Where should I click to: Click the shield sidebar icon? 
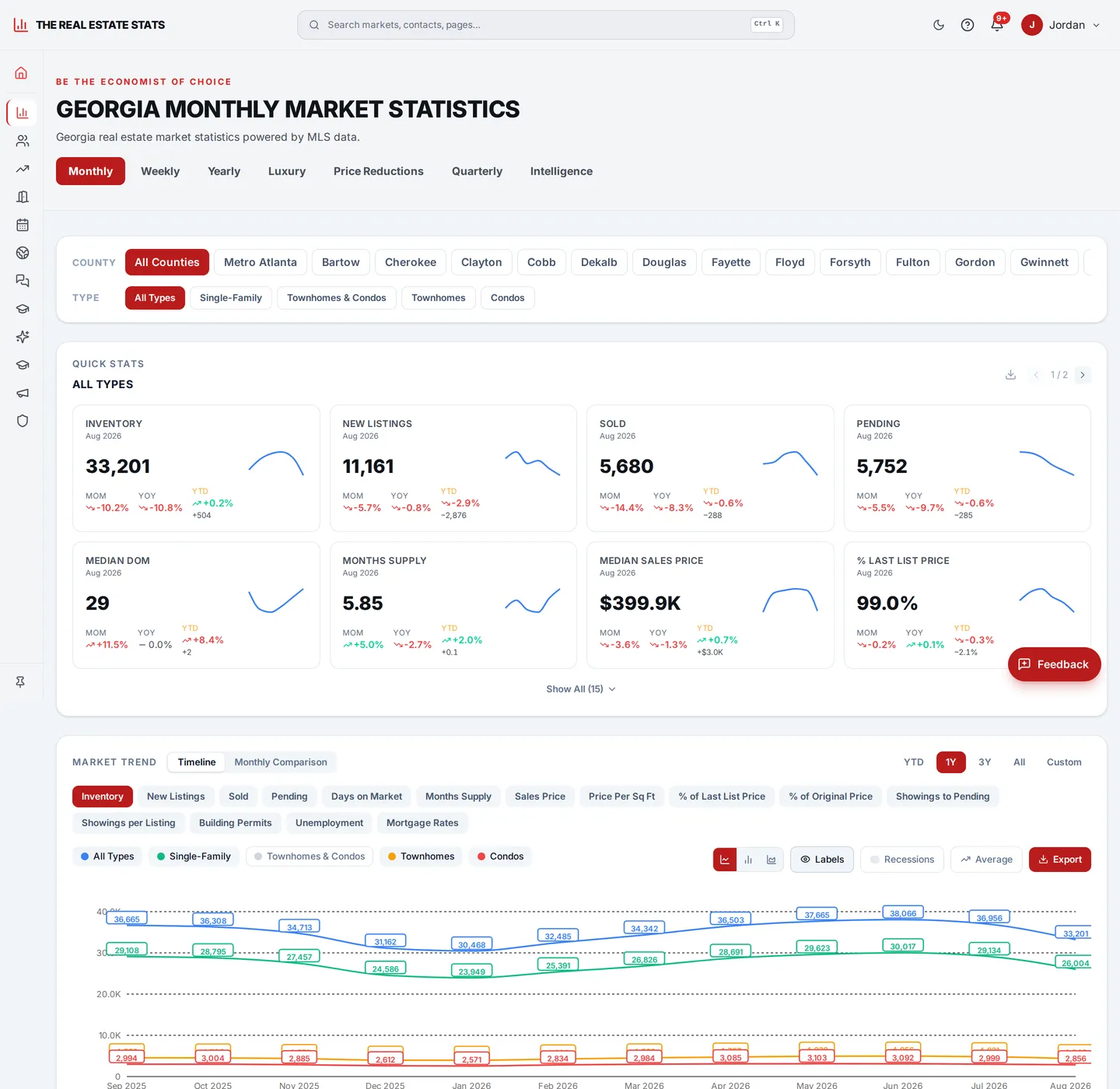pos(22,421)
